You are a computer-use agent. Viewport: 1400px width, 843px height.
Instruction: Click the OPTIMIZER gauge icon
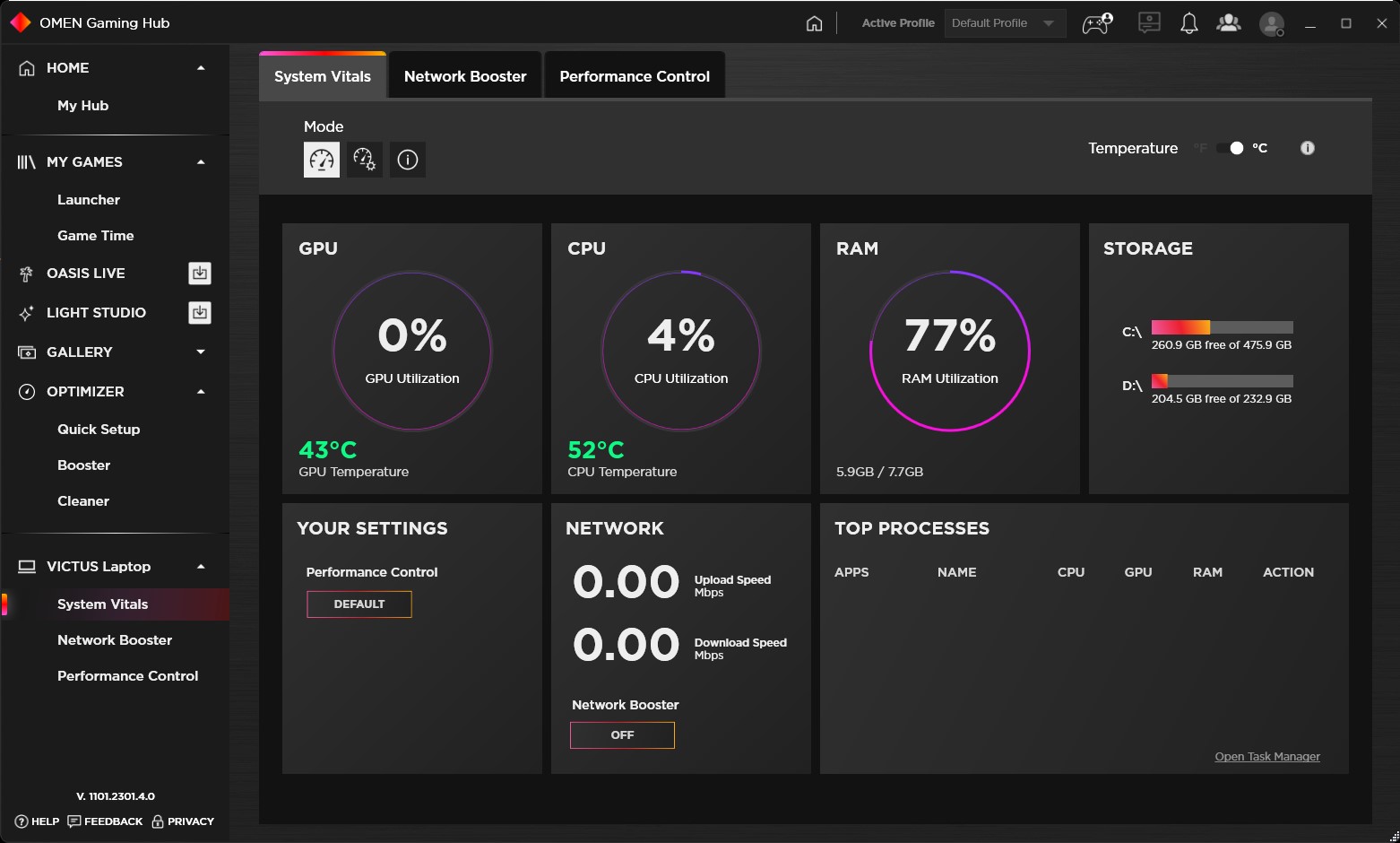coord(27,392)
